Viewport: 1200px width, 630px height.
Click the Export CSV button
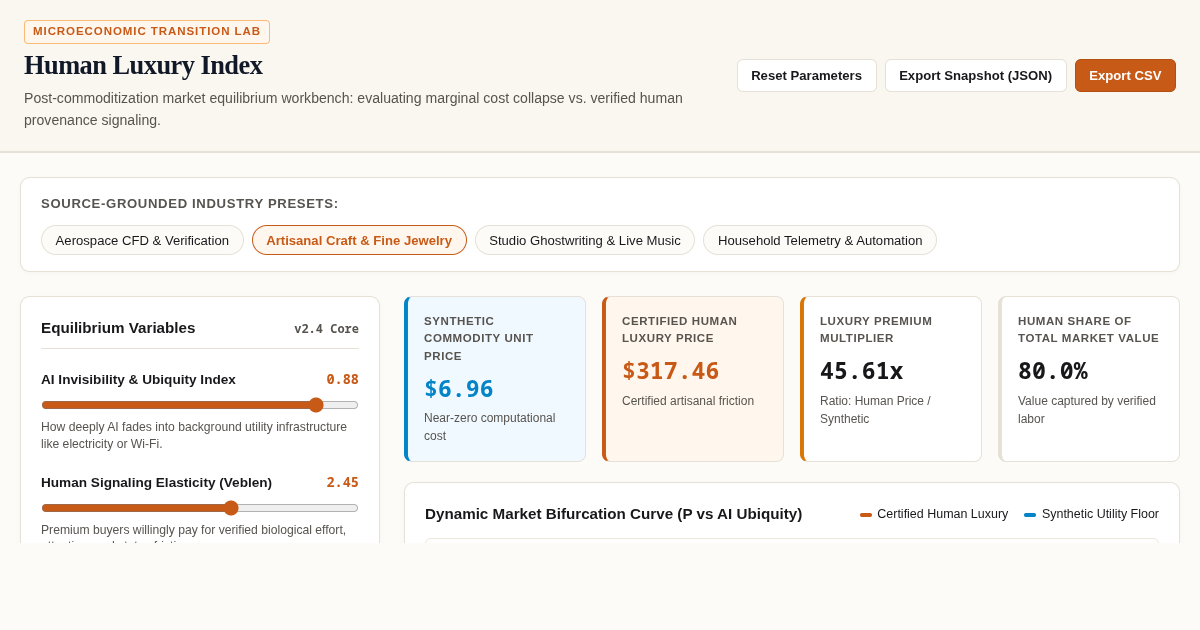tap(1125, 75)
